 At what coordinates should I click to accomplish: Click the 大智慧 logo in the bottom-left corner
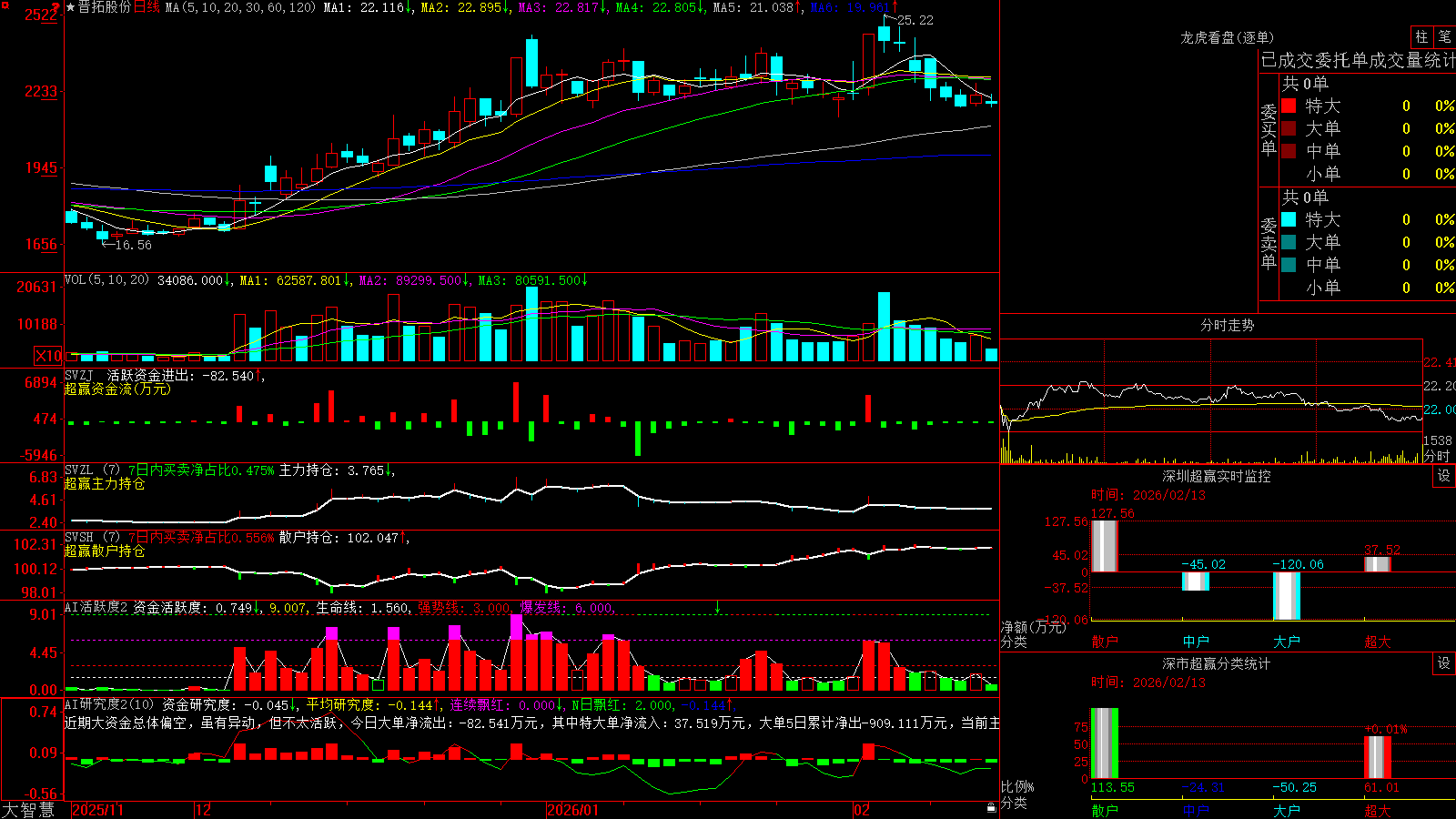pos(29,810)
